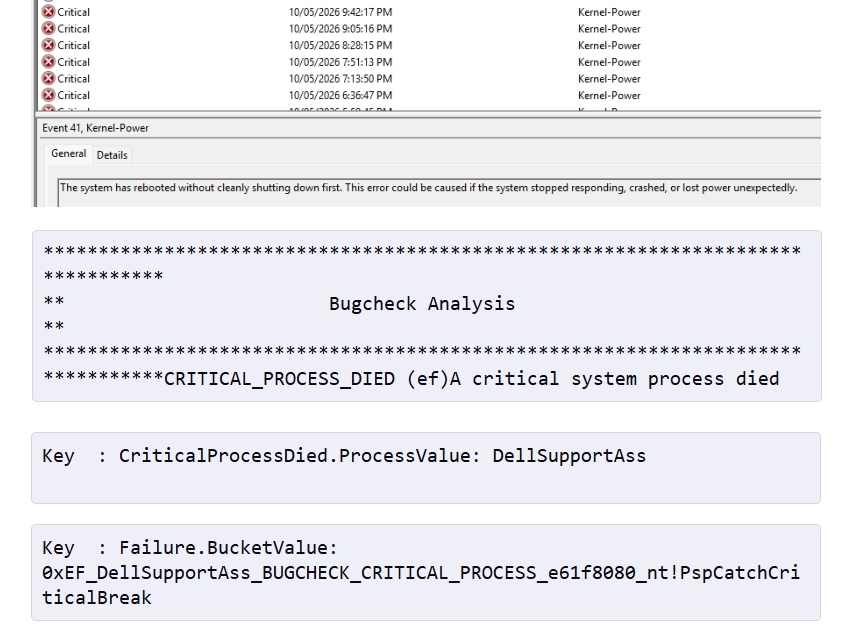Click Kernel-Power source in the 8:28:15 PM row
The height and width of the screenshot is (644, 859).
click(x=609, y=45)
